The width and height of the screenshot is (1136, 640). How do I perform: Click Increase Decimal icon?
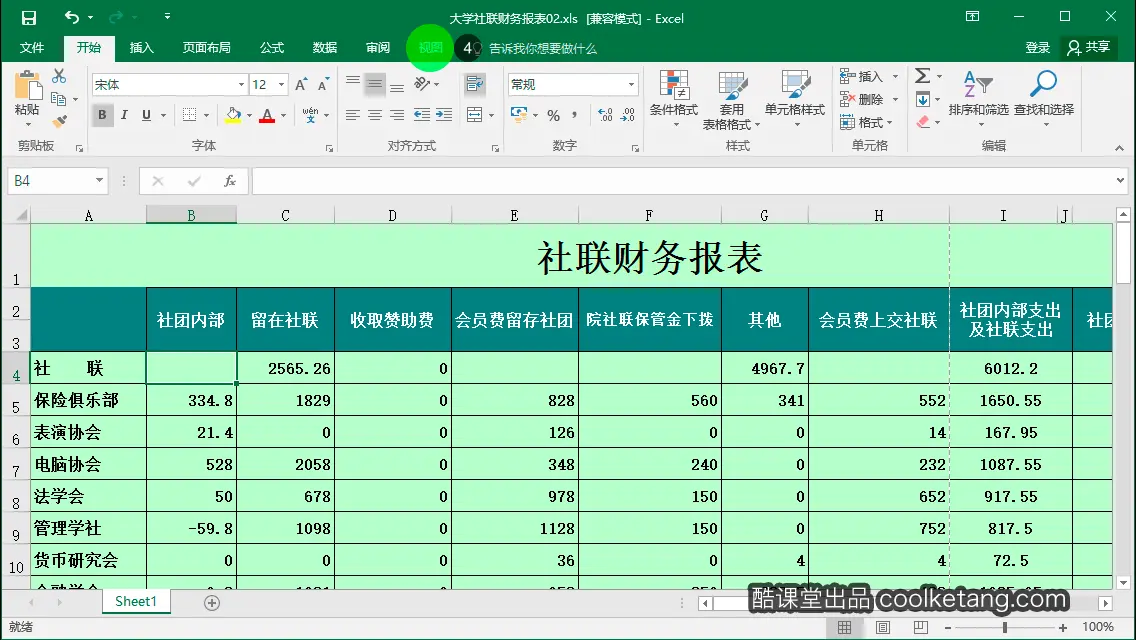pos(605,115)
